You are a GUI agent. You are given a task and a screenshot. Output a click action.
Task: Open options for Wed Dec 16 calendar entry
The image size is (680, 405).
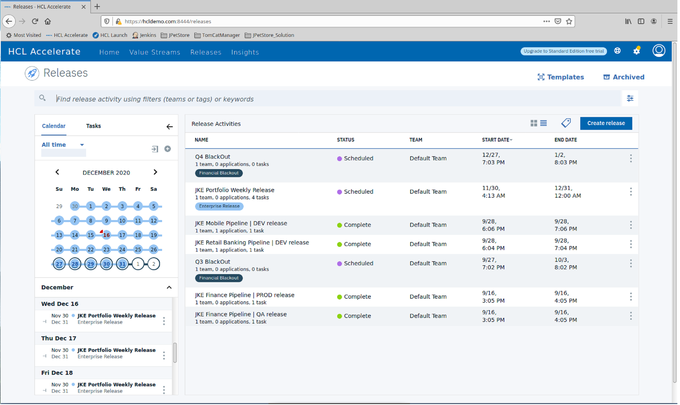[x=164, y=321]
